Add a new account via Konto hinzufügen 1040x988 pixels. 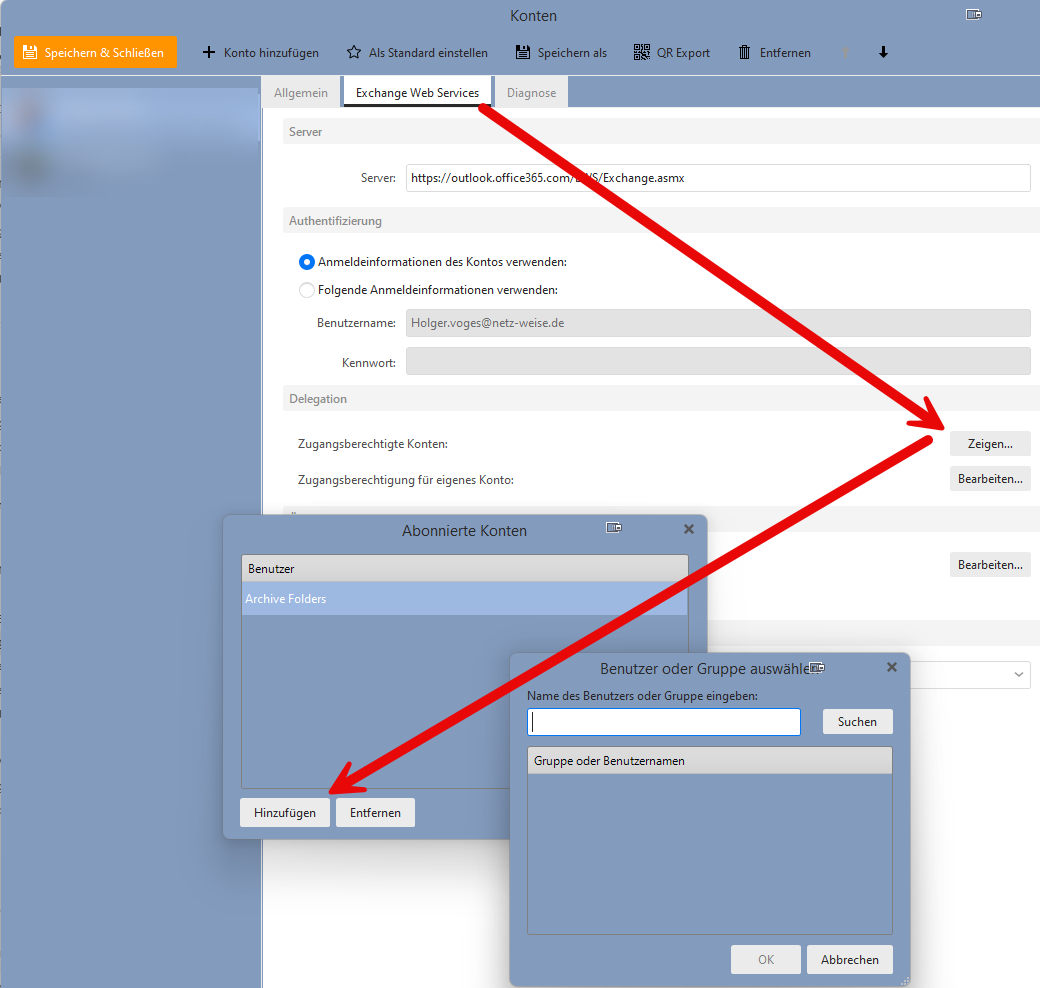[260, 52]
